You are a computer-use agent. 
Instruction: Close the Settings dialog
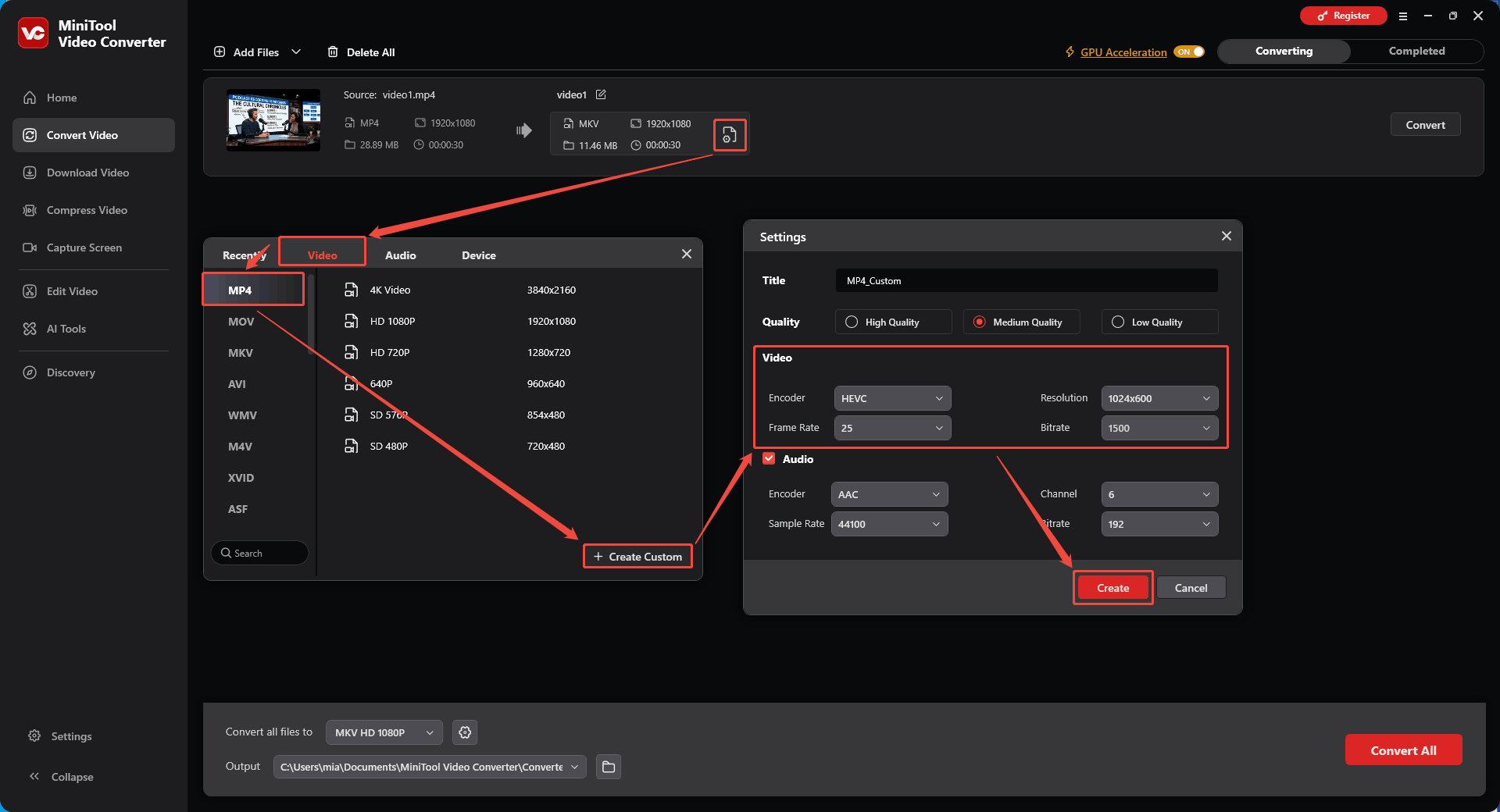click(1227, 236)
